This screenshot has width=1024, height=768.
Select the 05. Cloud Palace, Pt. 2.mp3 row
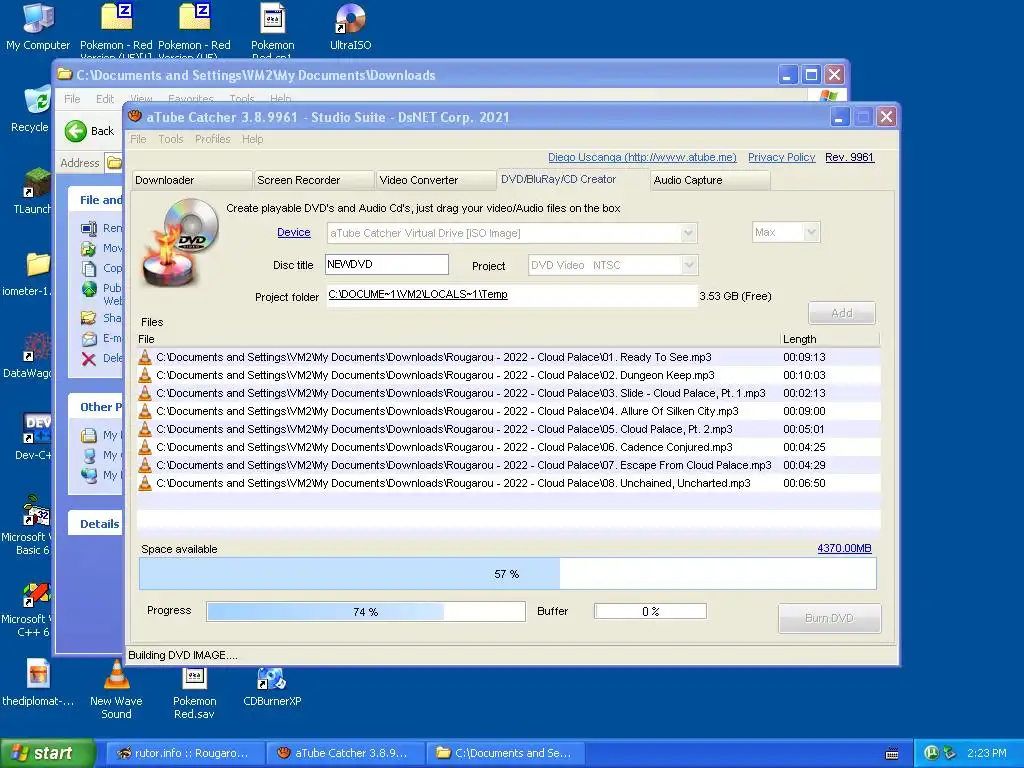(x=508, y=429)
